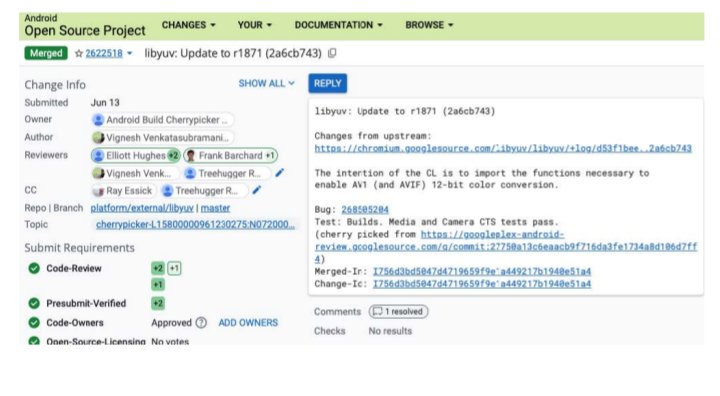The image size is (720, 396).
Task: Open the DOCUMENTATION menu
Action: (x=338, y=25)
